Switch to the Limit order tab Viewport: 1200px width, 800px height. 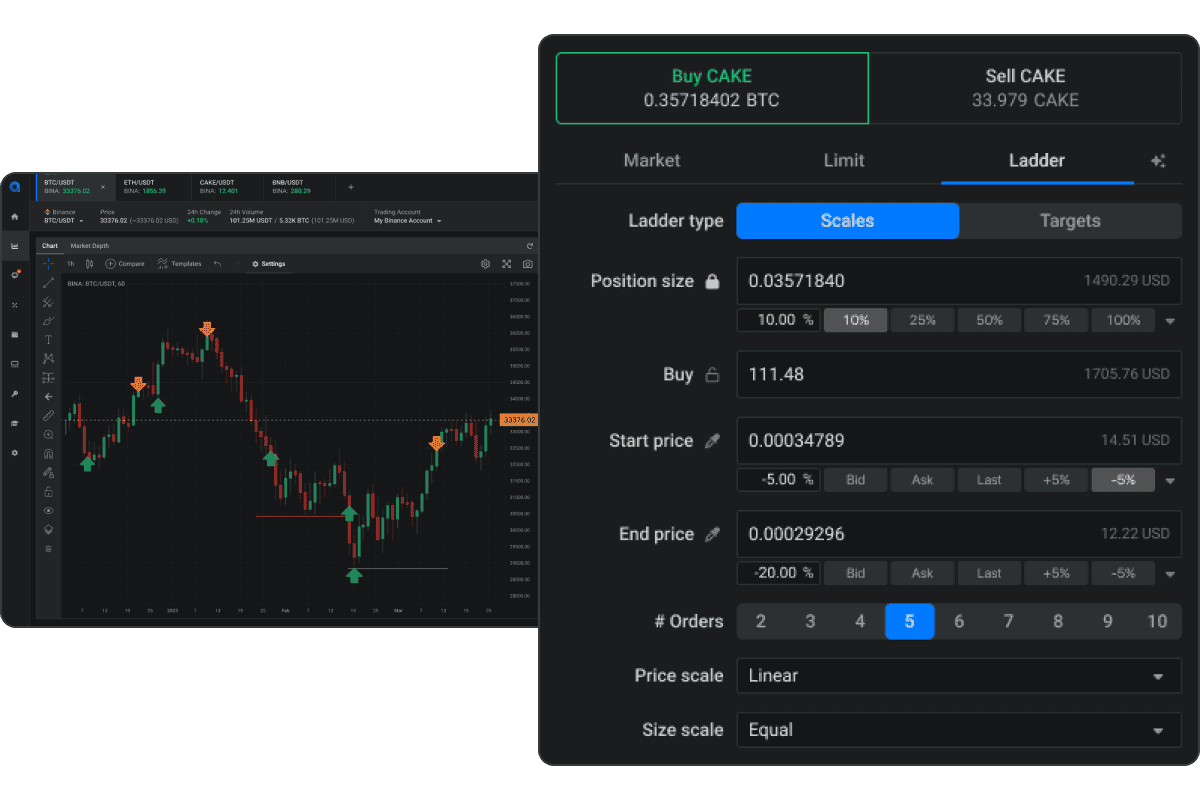click(844, 160)
